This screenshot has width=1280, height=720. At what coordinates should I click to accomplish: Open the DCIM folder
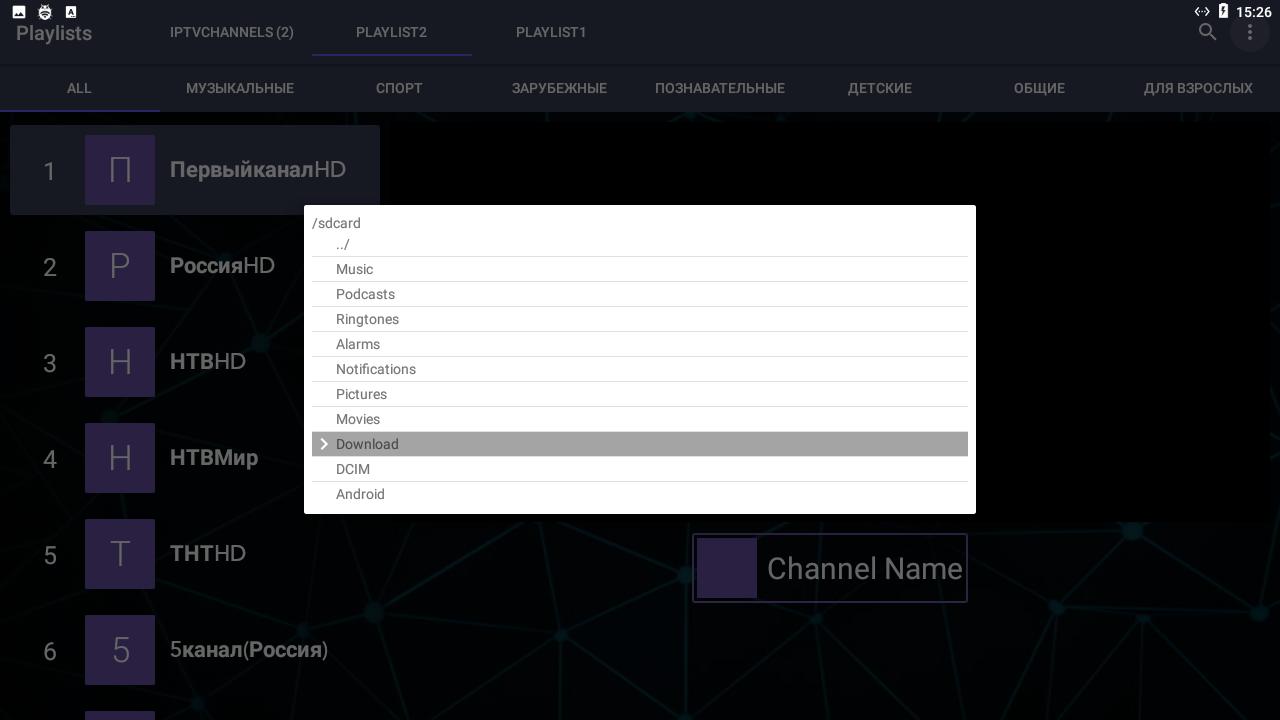click(x=640, y=469)
